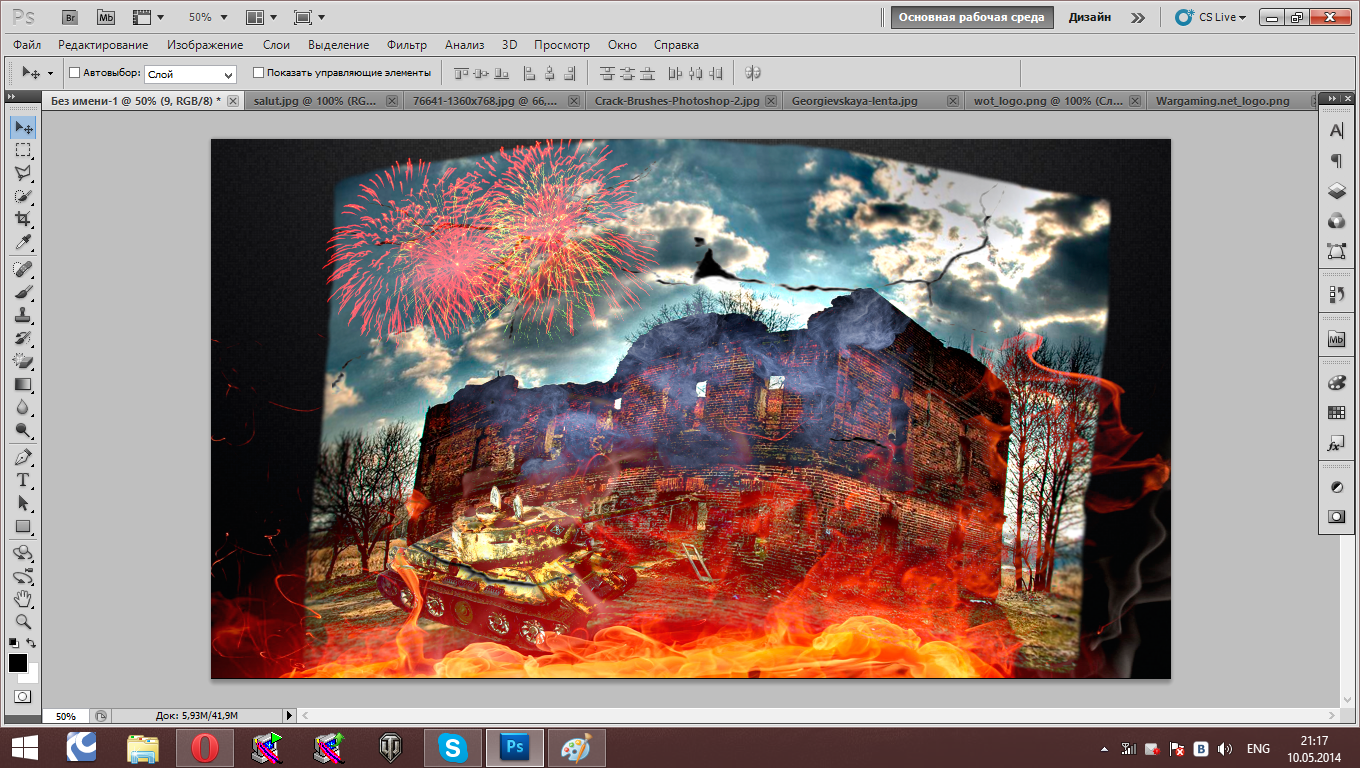Open the Слои menu
Viewport: 1360px width, 768px height.
pos(276,45)
